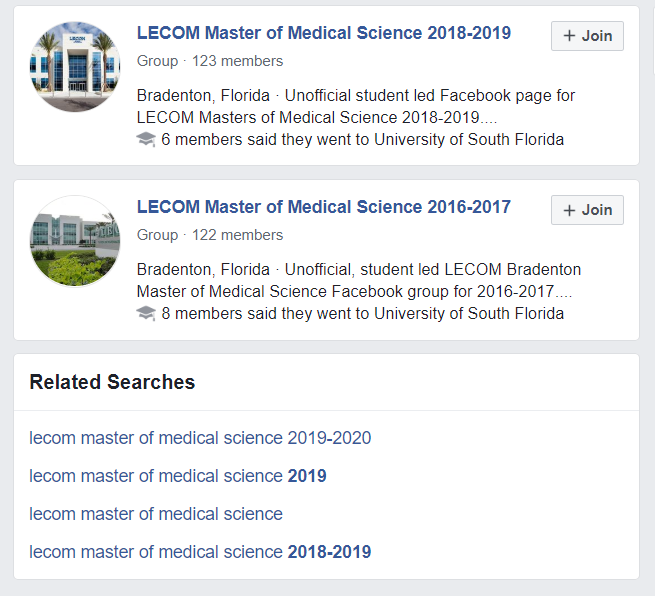Click graduation cap icon under 2016-2017 group
Viewport: 655px width, 596px height.
[x=146, y=314]
